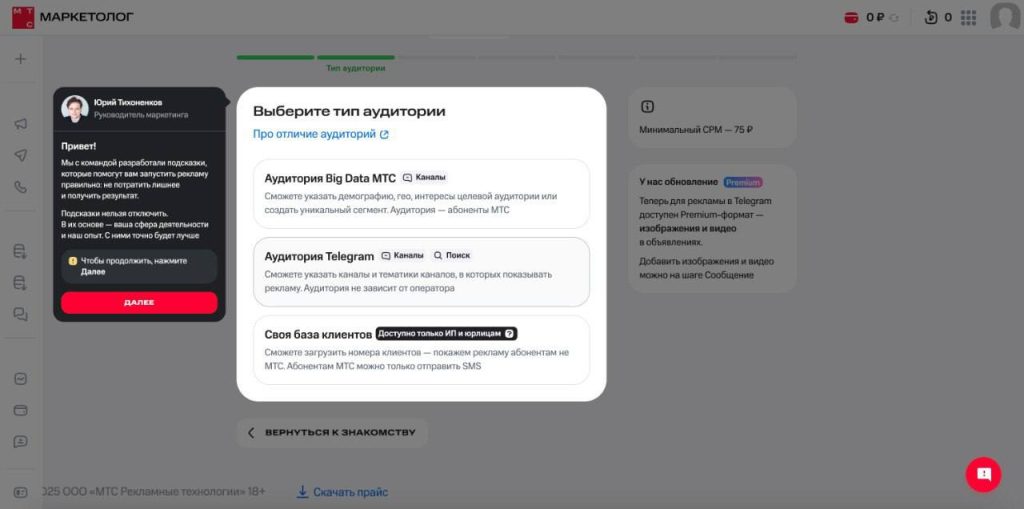The width and height of the screenshot is (1024, 509).
Task: Open the megaphone advertising icon in sidebar
Action: pyautogui.click(x=20, y=124)
